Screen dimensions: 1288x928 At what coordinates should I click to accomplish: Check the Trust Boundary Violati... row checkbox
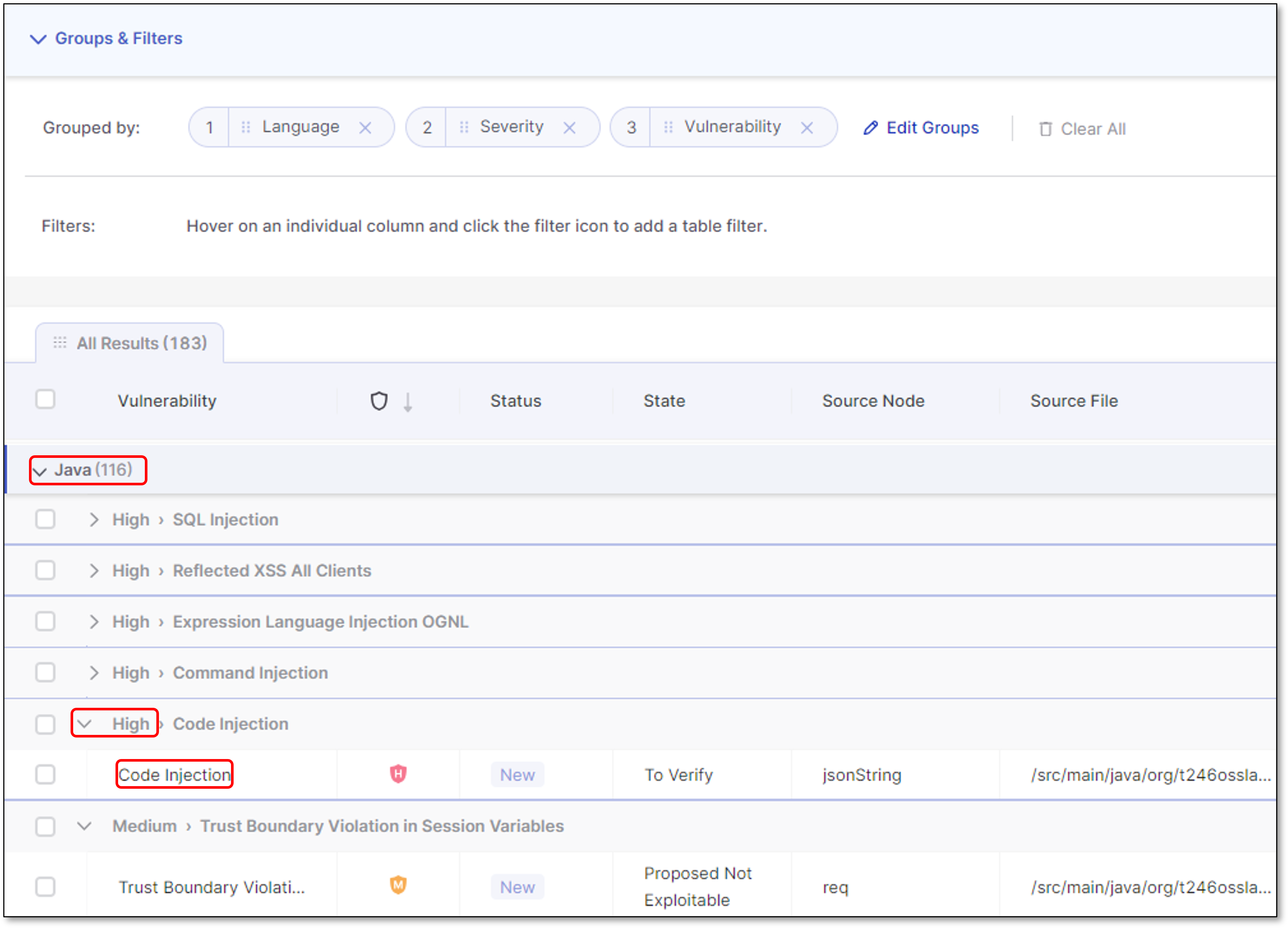tap(45, 886)
